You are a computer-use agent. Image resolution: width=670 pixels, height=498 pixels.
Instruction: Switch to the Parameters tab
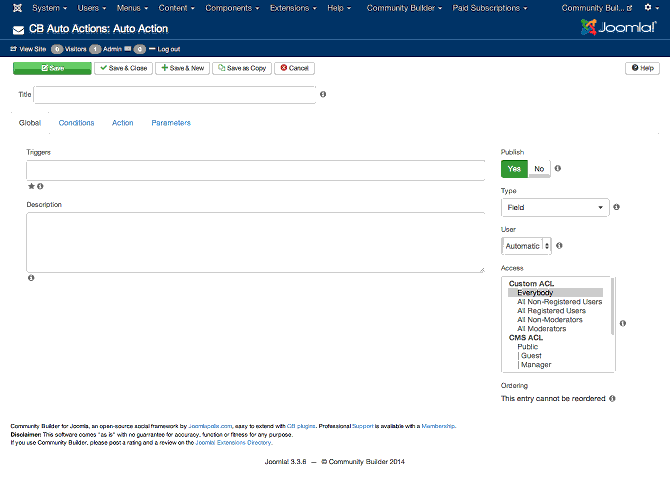click(x=171, y=123)
